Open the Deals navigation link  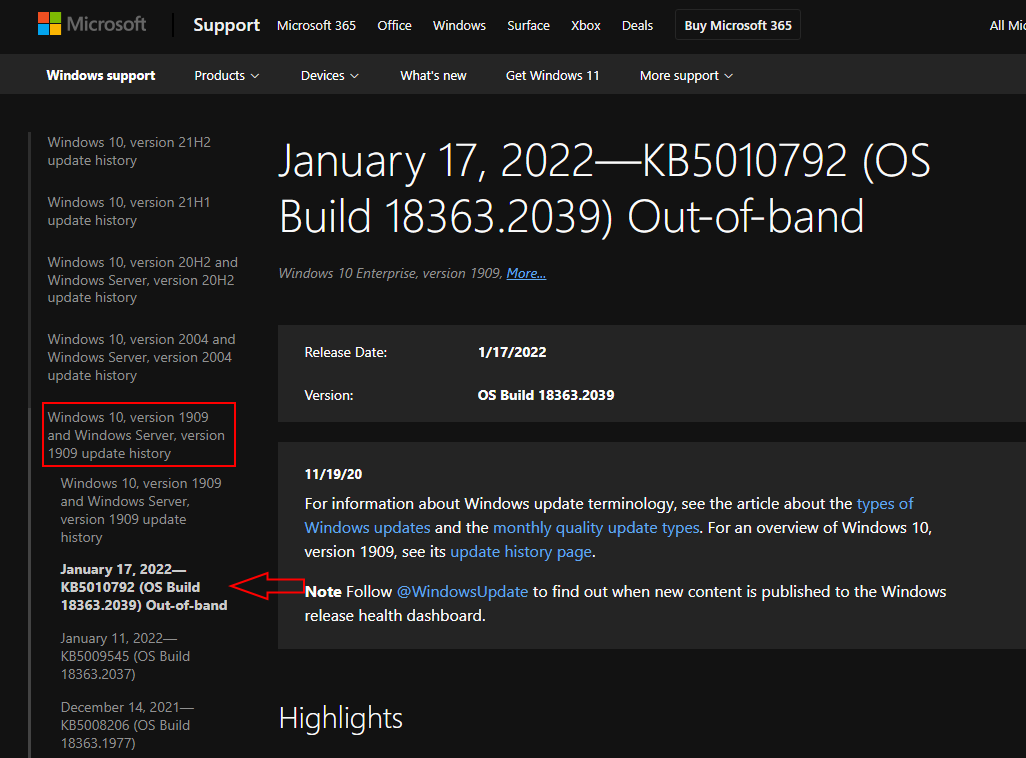637,25
